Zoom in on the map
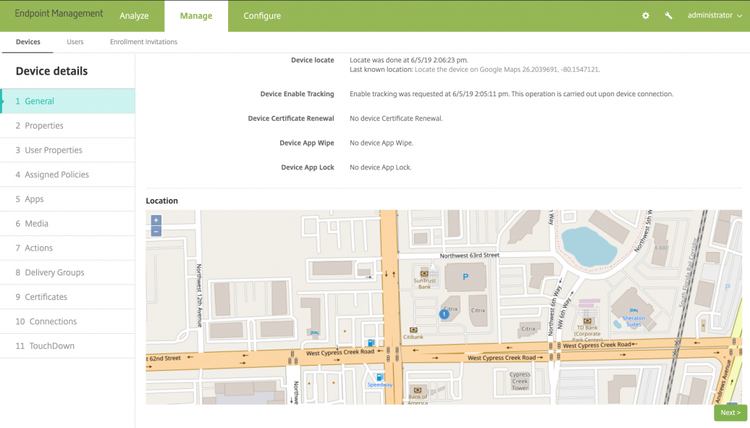750x428 pixels. (156, 220)
